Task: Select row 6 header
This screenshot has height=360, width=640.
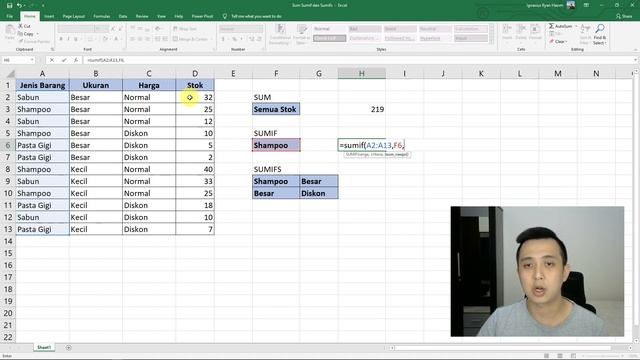Action: click(x=8, y=145)
